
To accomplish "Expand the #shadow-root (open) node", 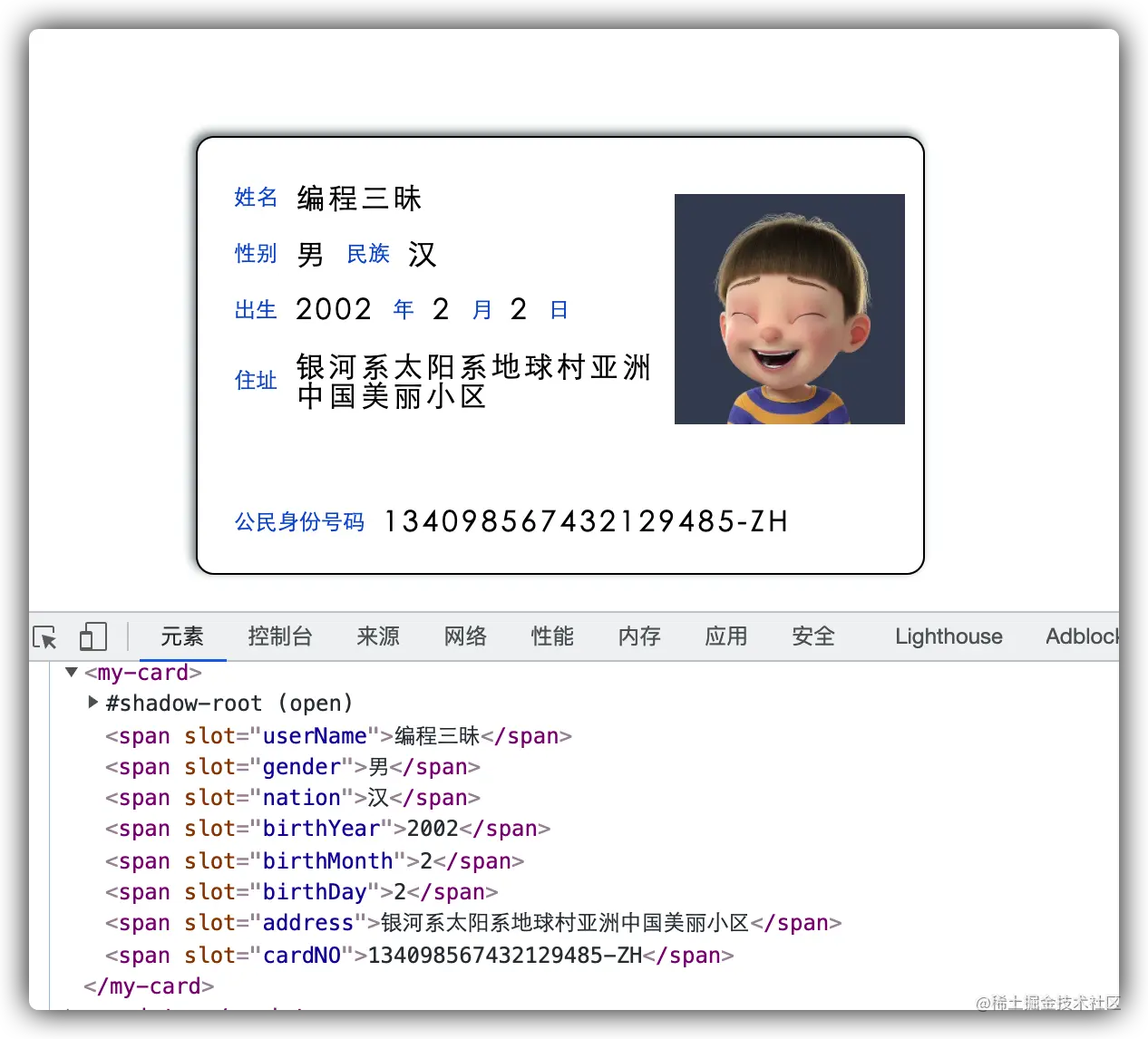I will click(x=92, y=702).
